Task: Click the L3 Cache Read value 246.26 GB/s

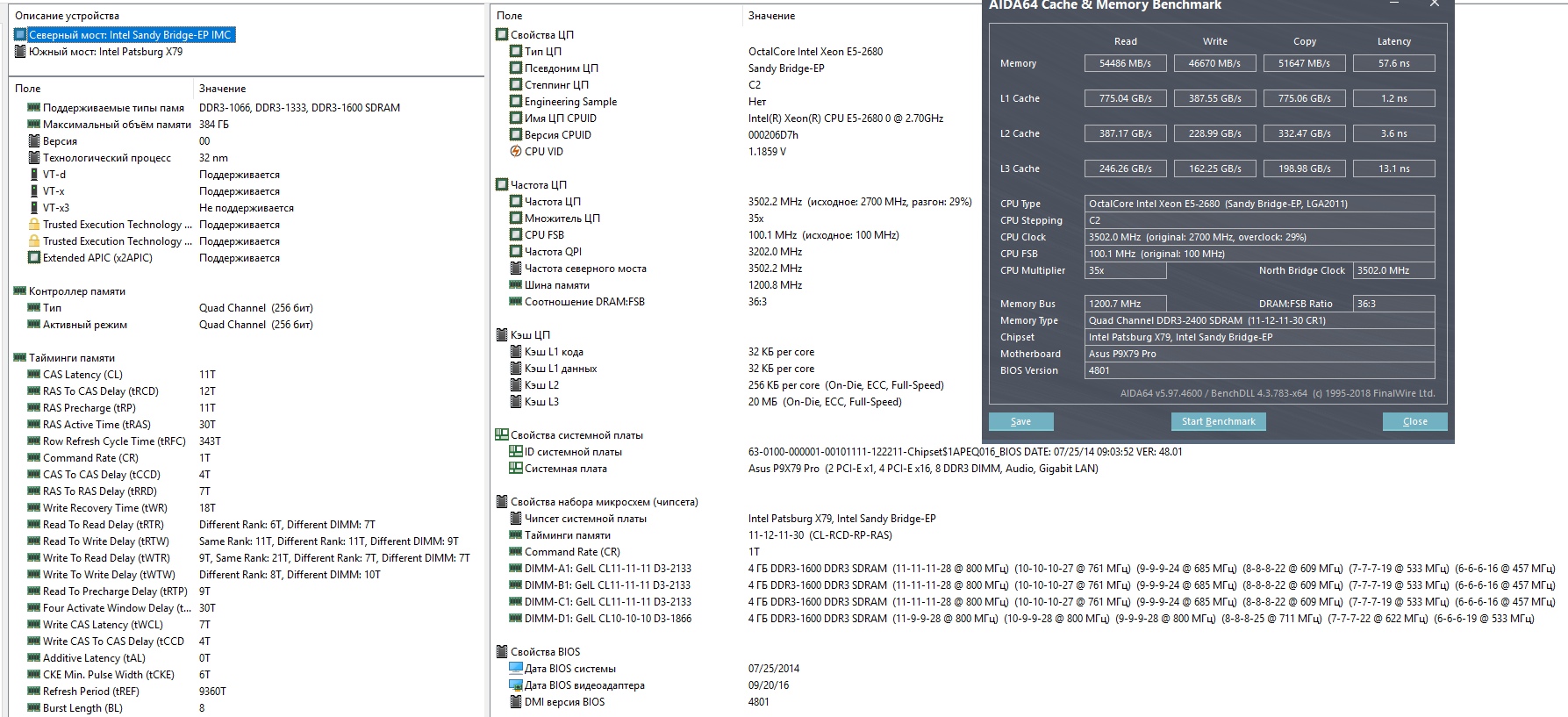Action: 1125,168
